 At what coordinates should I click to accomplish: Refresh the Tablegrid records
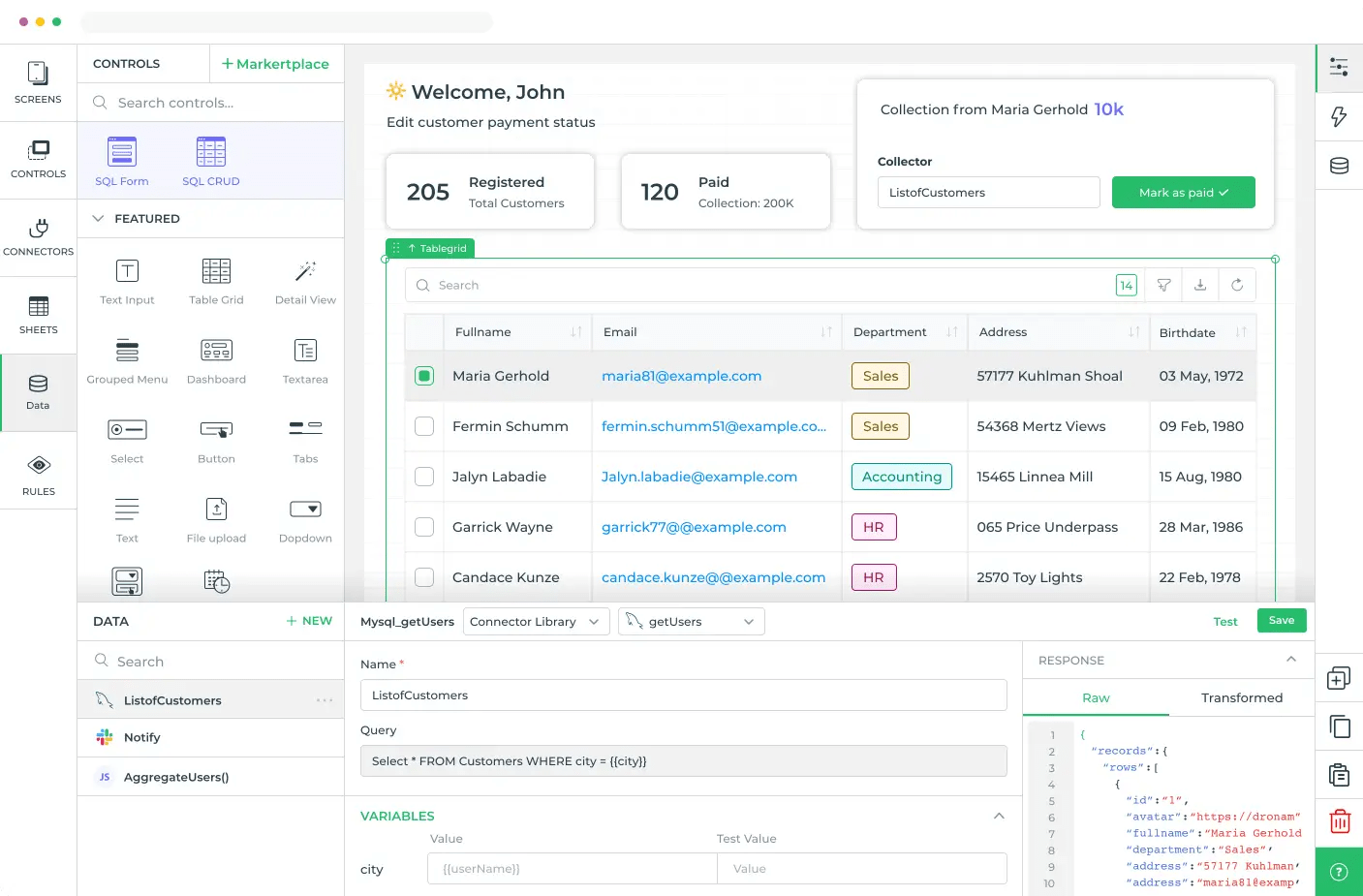tap(1237, 284)
